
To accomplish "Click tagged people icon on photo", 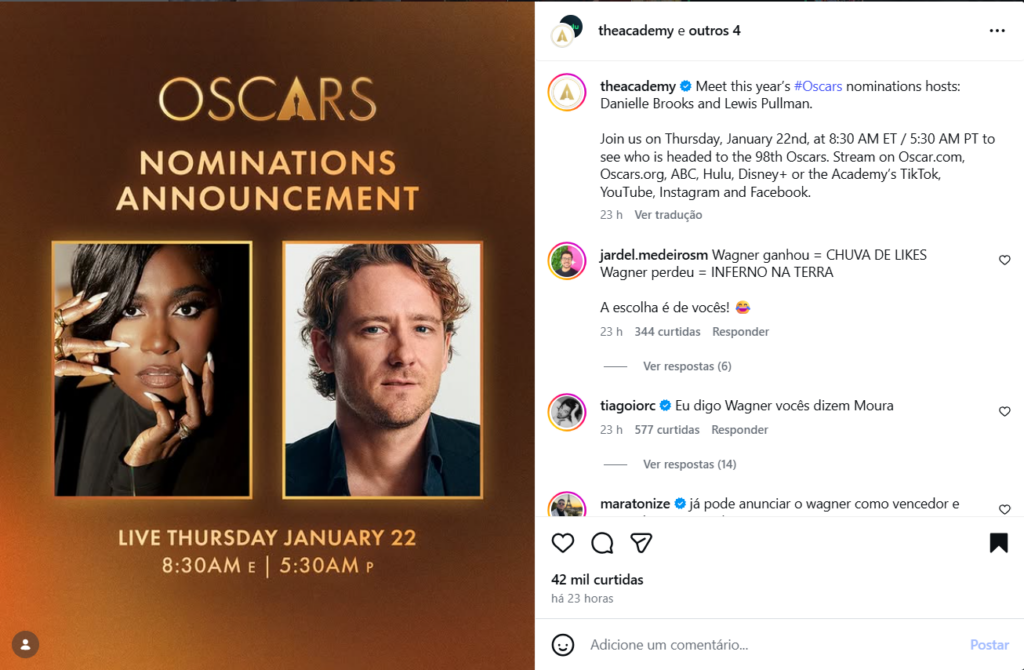I will (x=25, y=644).
